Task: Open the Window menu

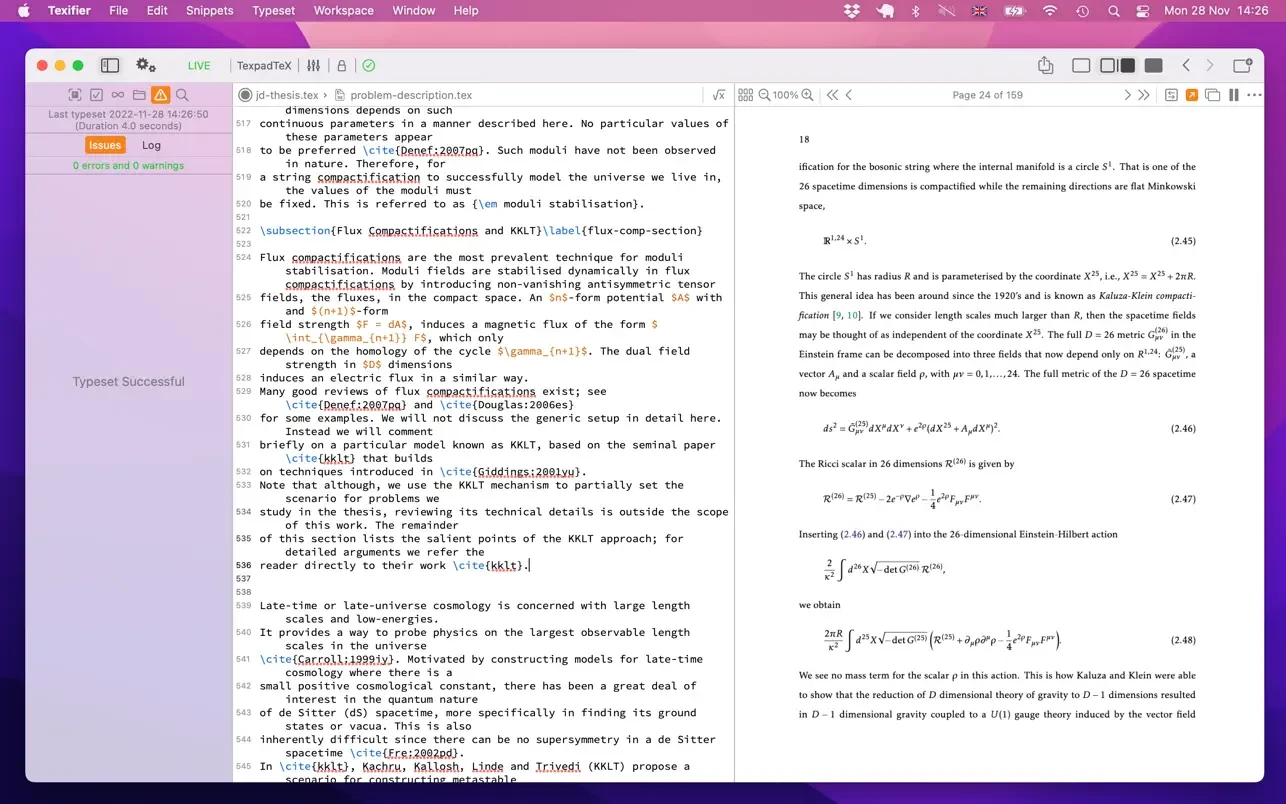Action: click(x=413, y=10)
